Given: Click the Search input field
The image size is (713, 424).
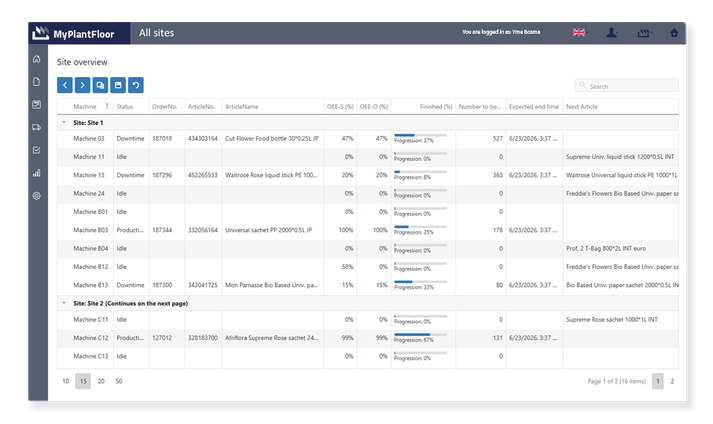Looking at the screenshot, I should (627, 86).
